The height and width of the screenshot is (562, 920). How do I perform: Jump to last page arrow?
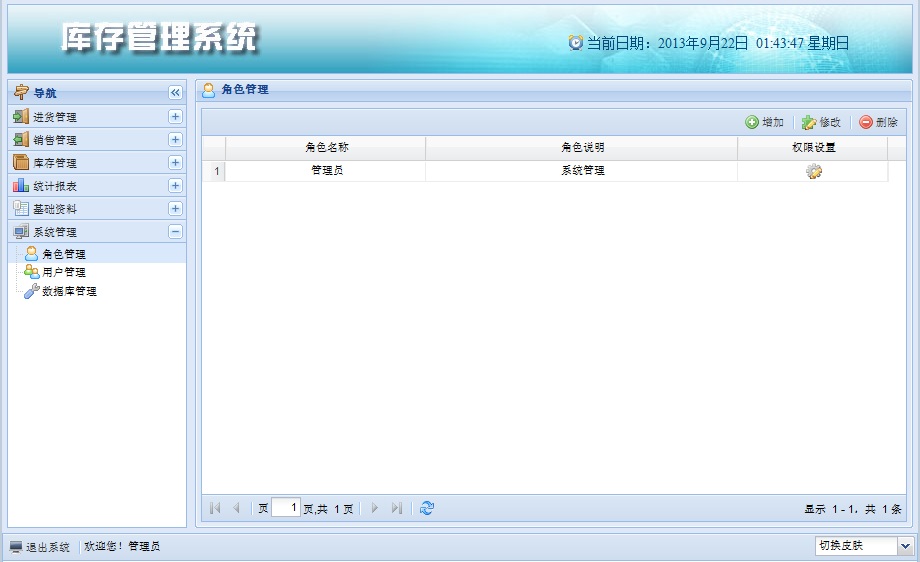tap(397, 508)
